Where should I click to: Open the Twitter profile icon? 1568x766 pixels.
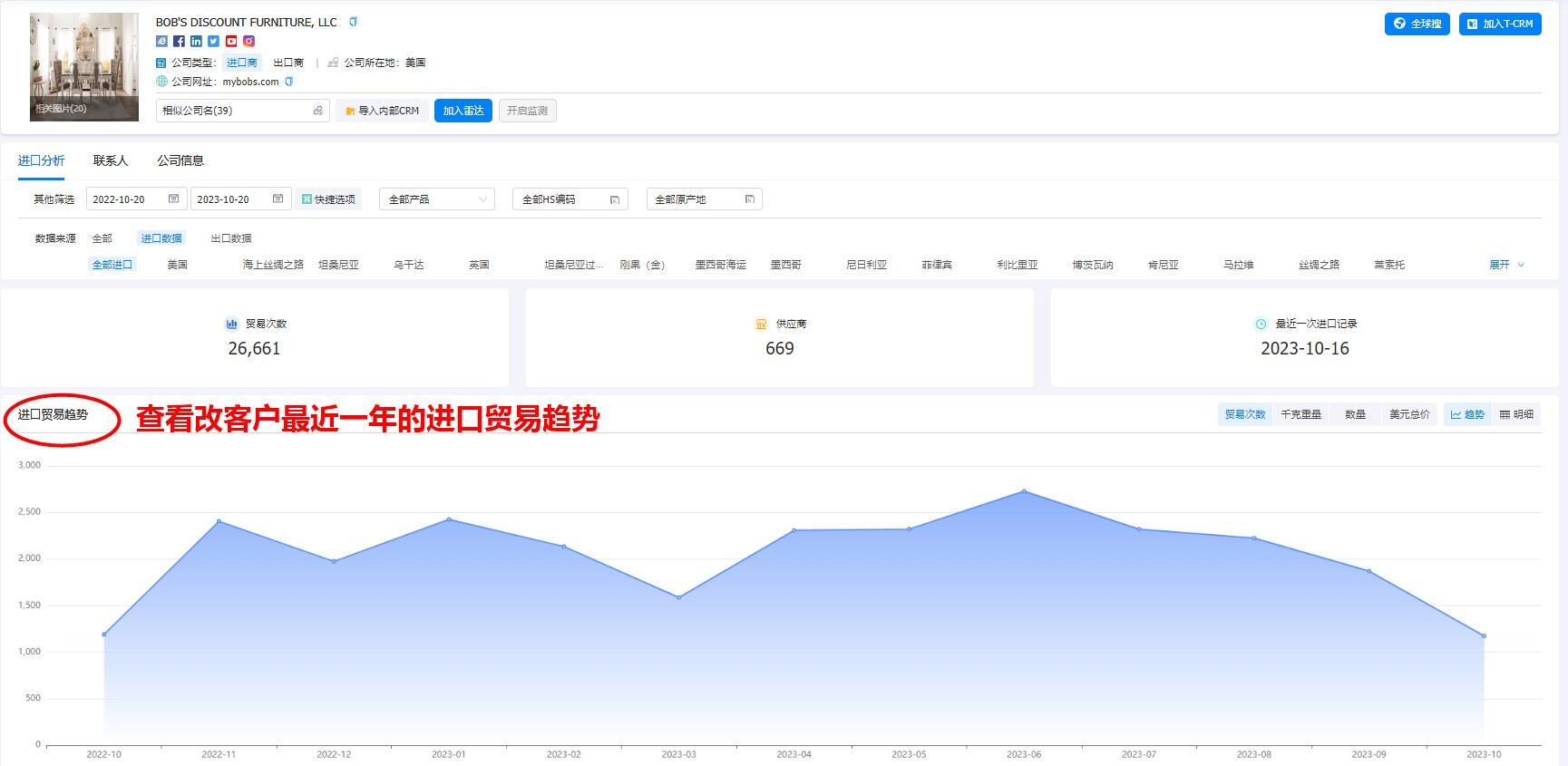coord(213,41)
